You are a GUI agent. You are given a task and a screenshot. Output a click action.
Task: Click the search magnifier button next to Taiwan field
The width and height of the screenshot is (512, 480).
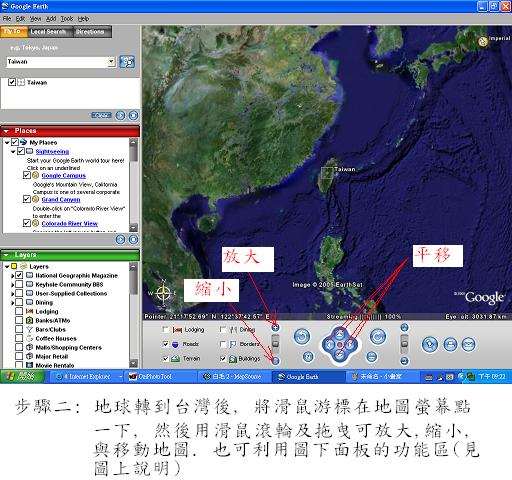click(x=127, y=62)
